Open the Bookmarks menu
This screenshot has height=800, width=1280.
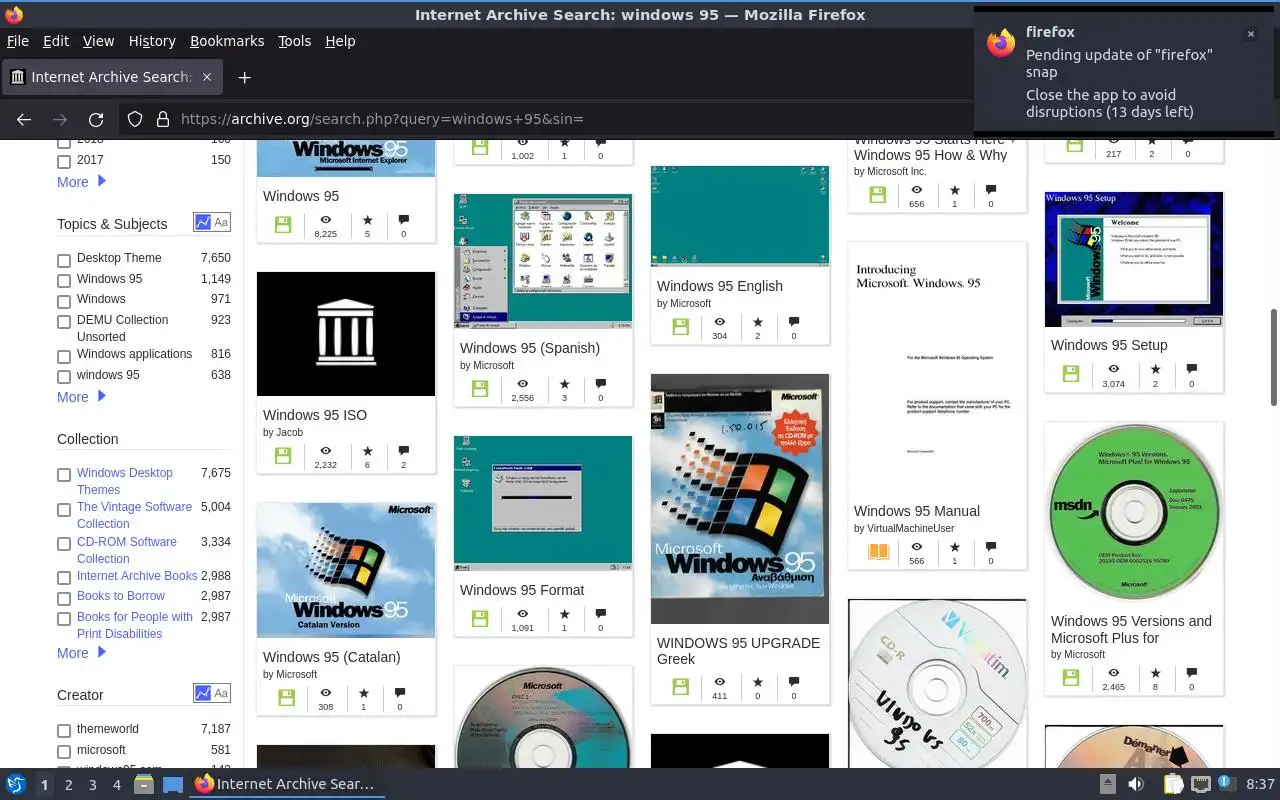(x=227, y=41)
